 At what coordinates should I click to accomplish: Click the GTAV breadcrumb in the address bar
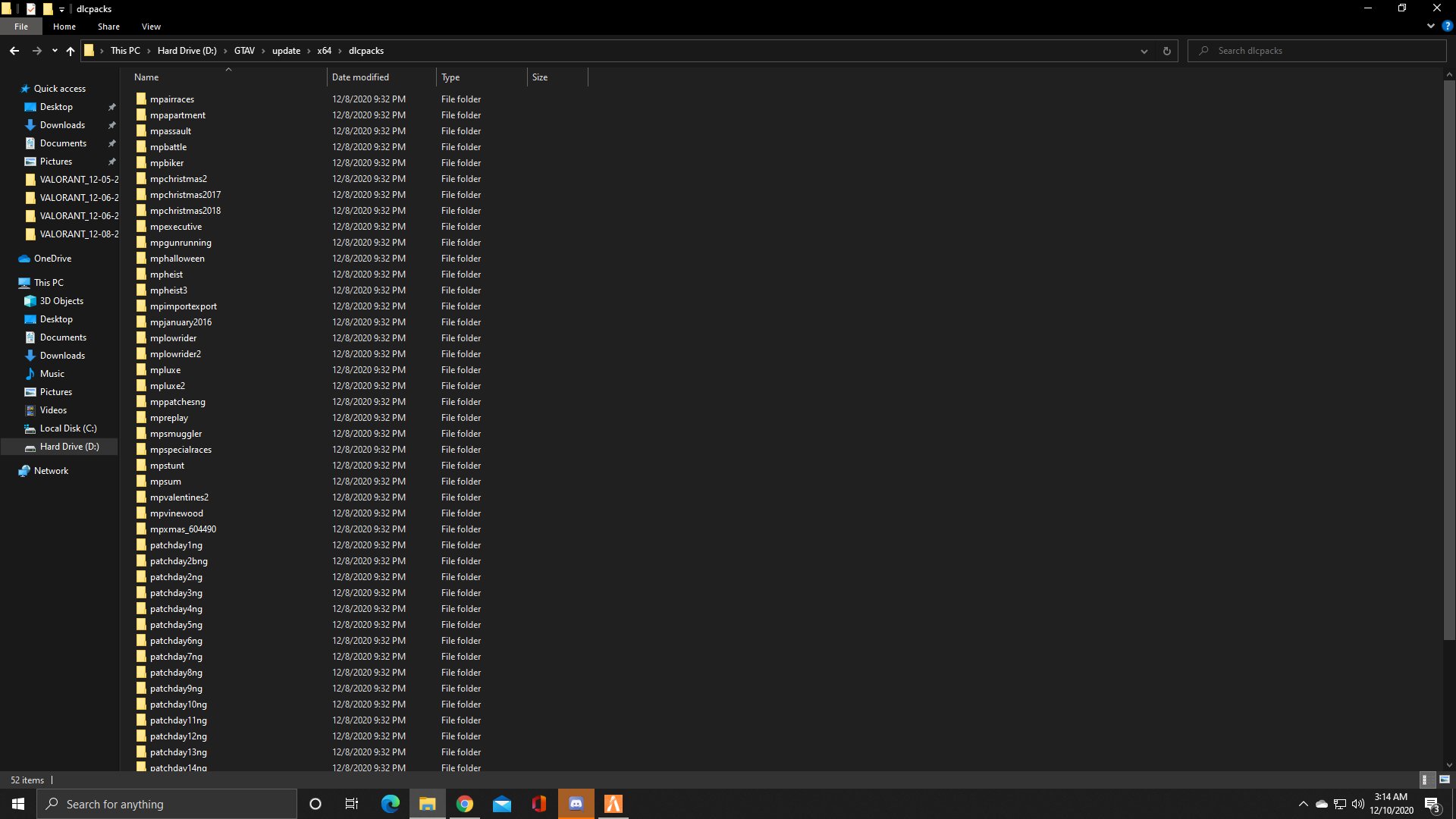(x=244, y=51)
